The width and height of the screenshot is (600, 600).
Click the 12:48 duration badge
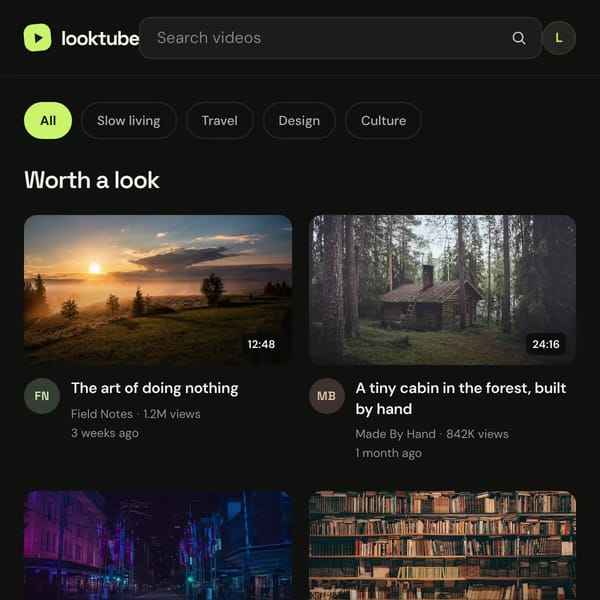[261, 344]
